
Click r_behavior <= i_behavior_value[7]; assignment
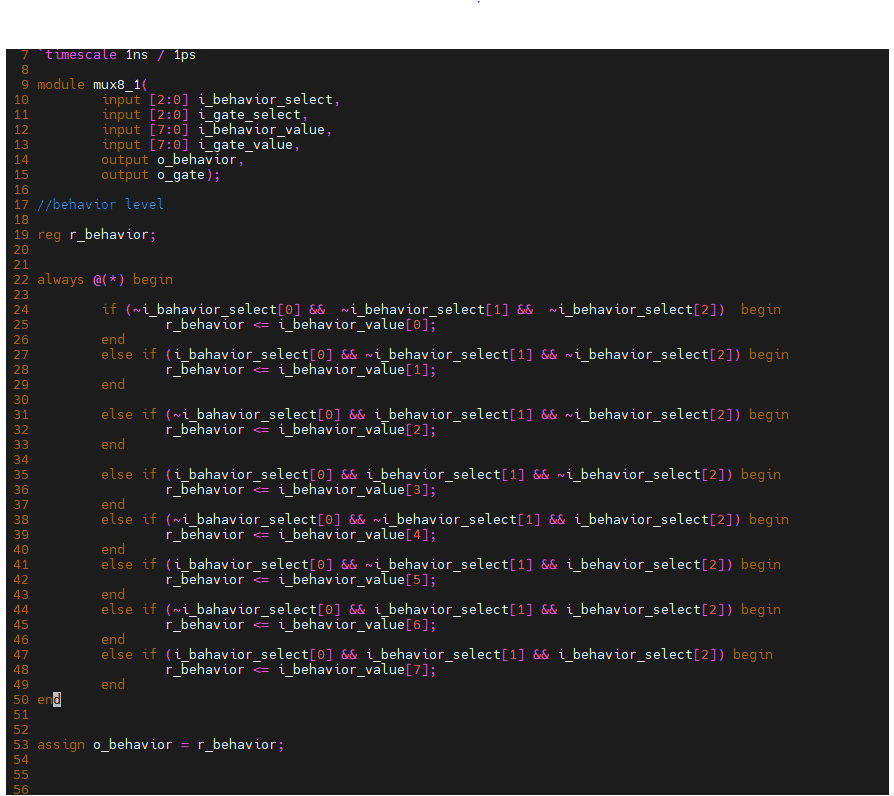coord(301,669)
